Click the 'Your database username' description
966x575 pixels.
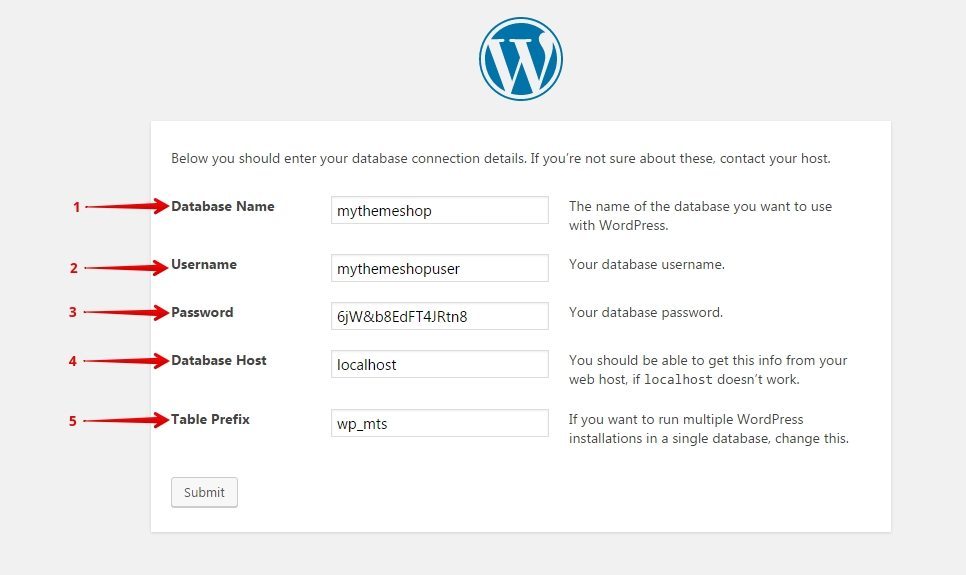point(646,264)
